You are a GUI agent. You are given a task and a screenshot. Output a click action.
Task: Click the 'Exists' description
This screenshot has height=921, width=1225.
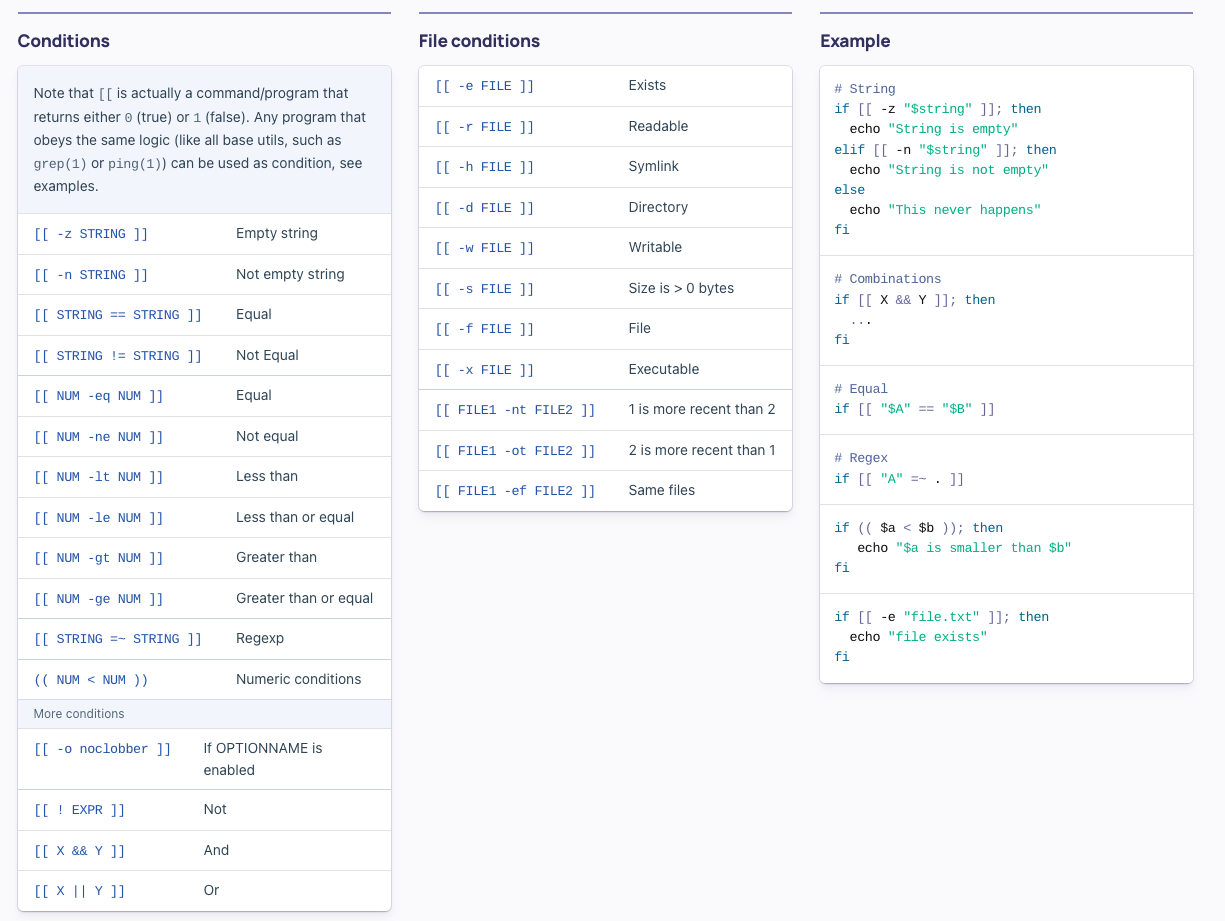[647, 85]
